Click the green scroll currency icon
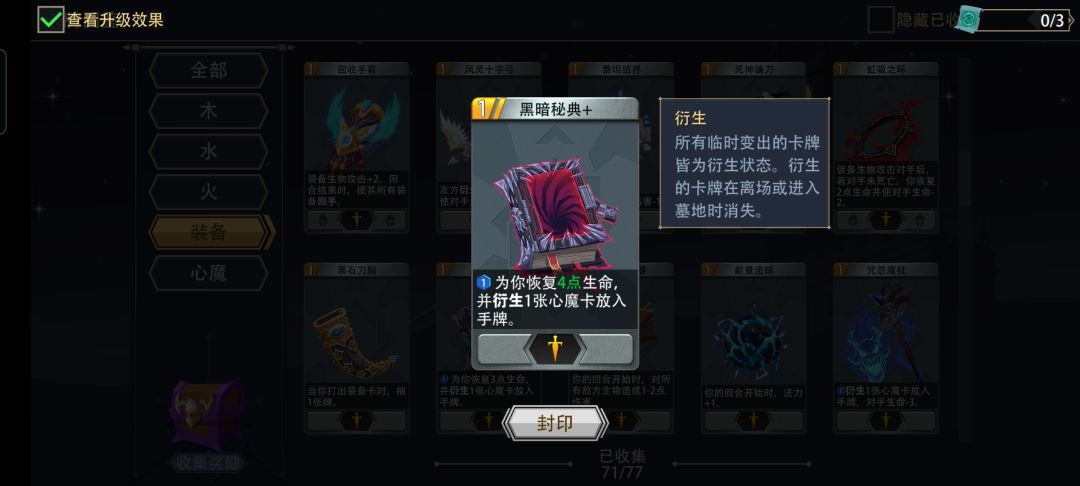This screenshot has width=1080, height=486. point(970,20)
